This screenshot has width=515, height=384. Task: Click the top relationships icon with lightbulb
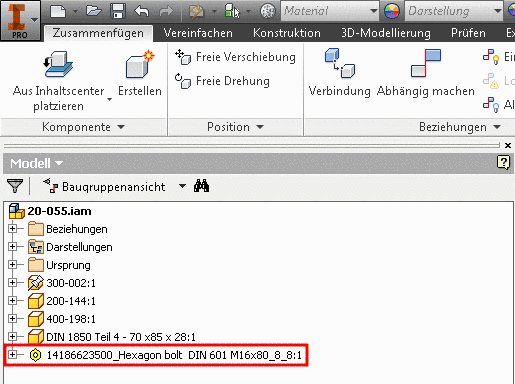(491, 57)
